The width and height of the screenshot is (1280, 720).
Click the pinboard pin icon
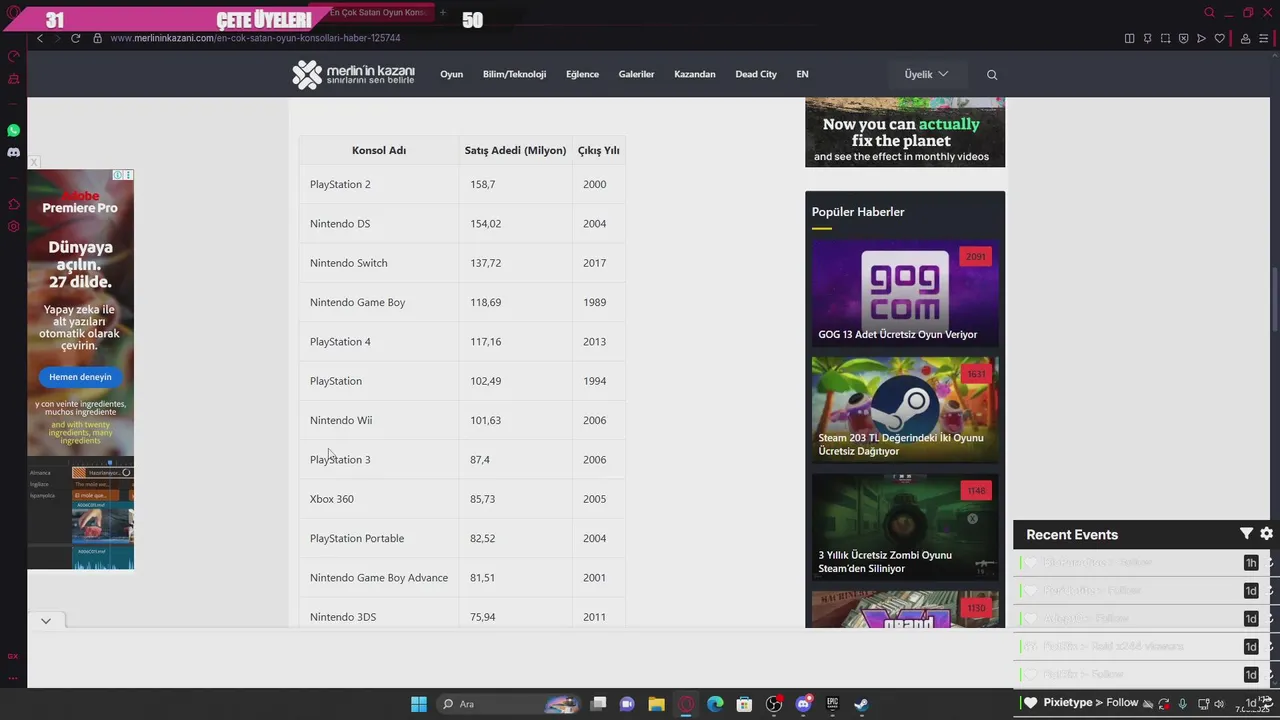click(x=1147, y=38)
